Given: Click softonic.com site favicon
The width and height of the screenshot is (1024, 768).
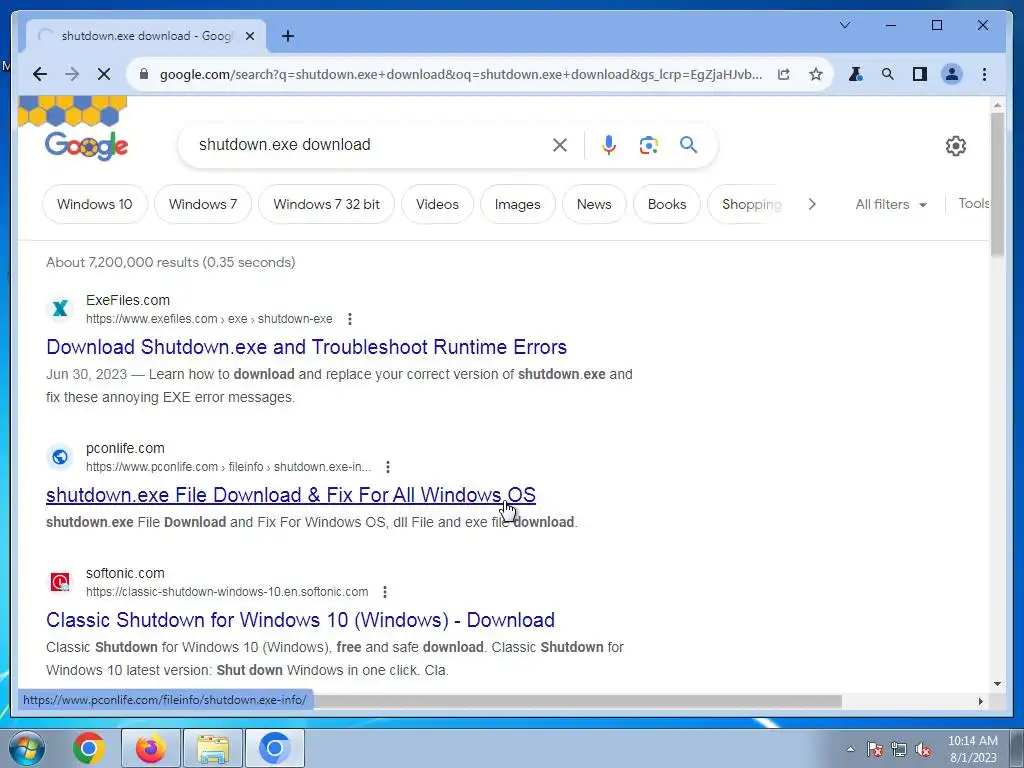Looking at the screenshot, I should pos(60,582).
